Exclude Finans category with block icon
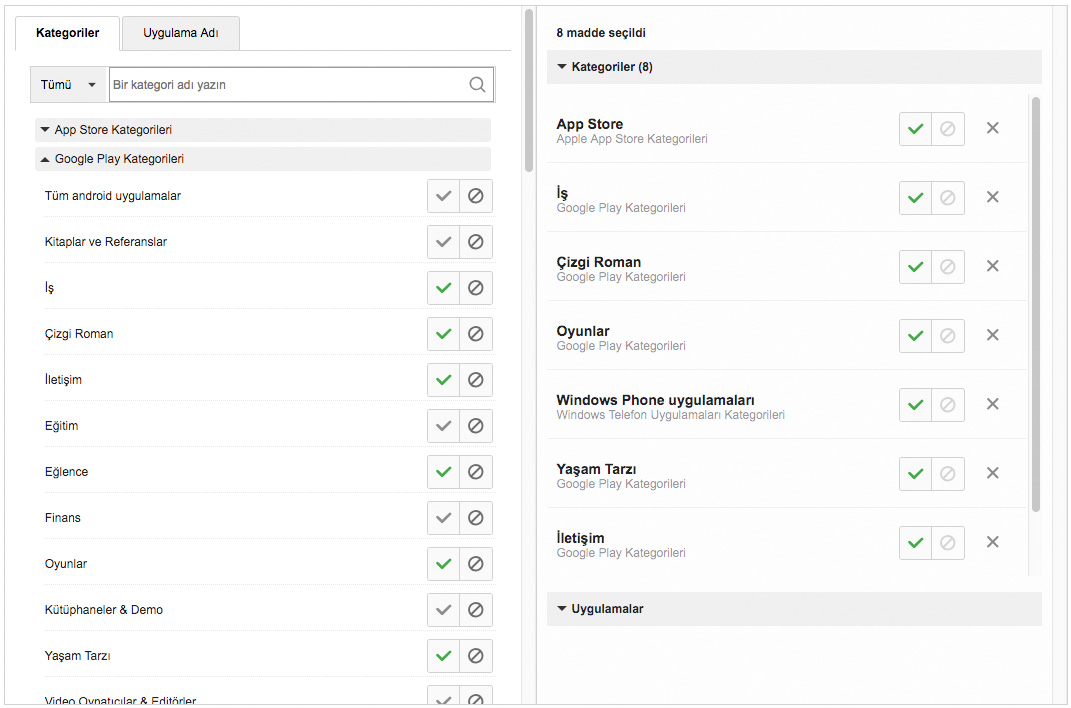1071x708 pixels. [476, 518]
